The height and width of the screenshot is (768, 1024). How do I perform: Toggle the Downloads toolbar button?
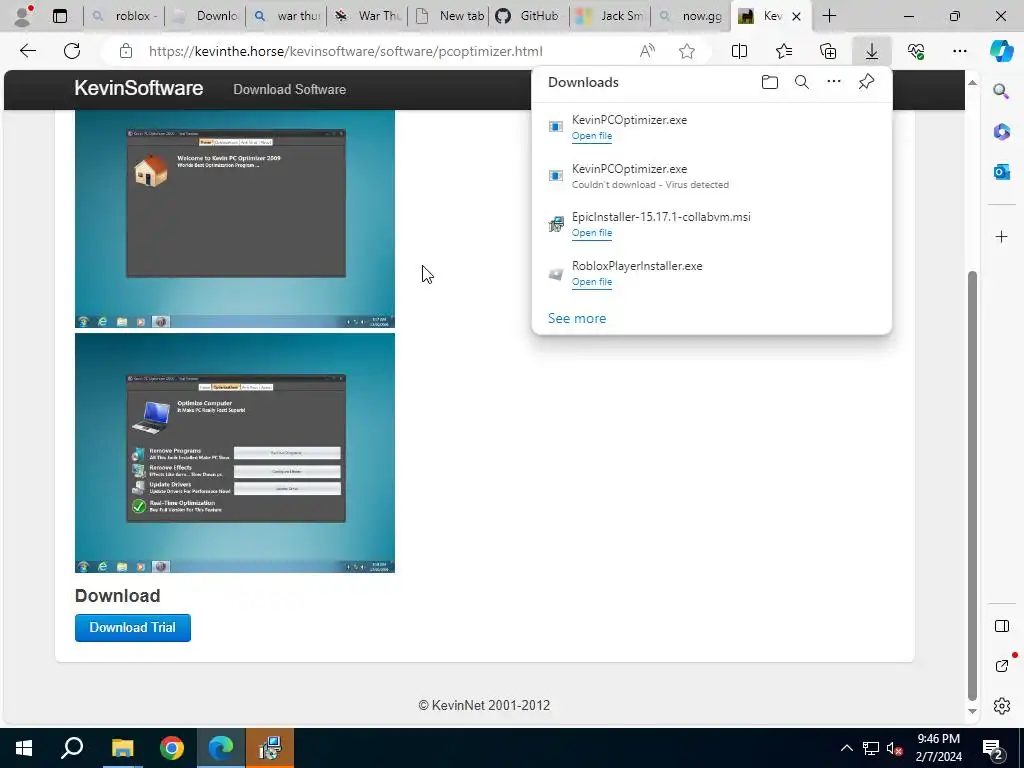872,51
